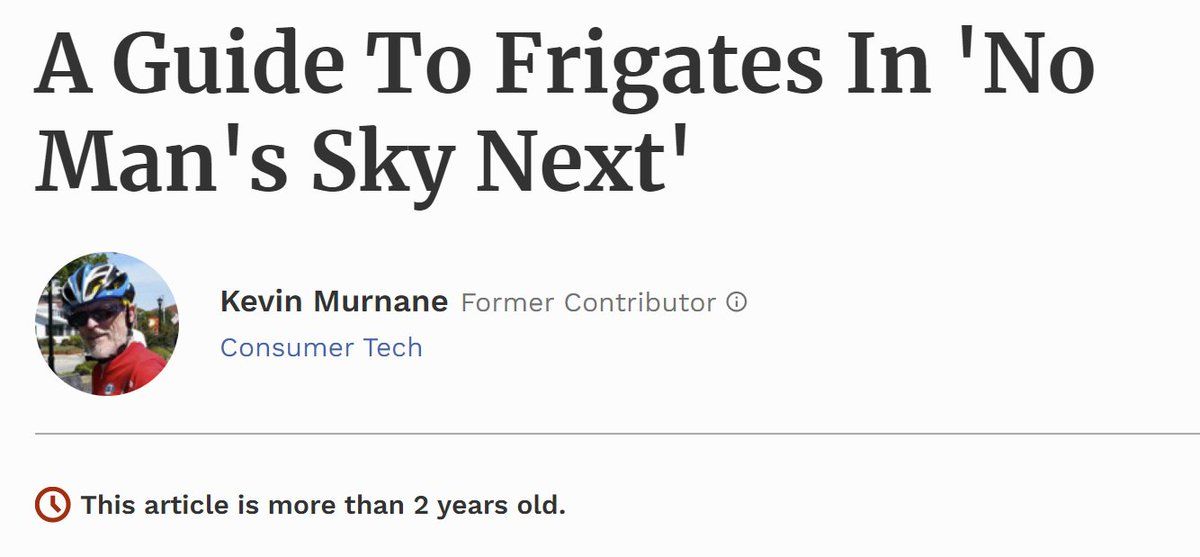Click the Former Contributor label
This screenshot has width=1200, height=557.
pos(588,302)
